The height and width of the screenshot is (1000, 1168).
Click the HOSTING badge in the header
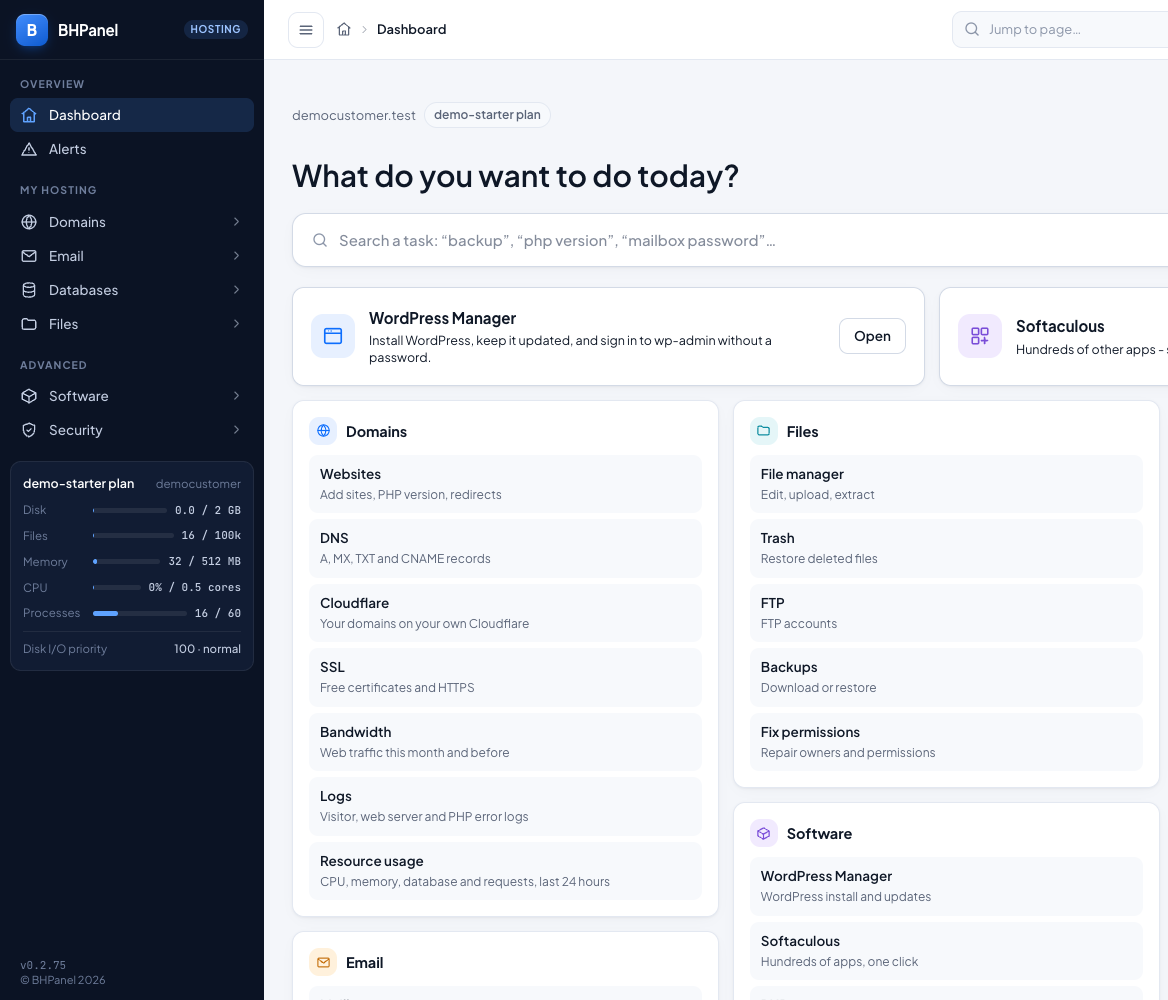[215, 29]
